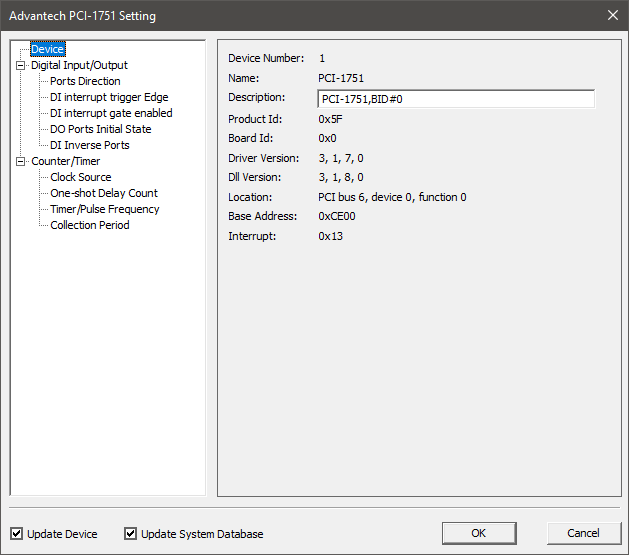Collapse the Digital Input/Output tree node
Viewport: 629px width, 555px height.
click(x=20, y=65)
